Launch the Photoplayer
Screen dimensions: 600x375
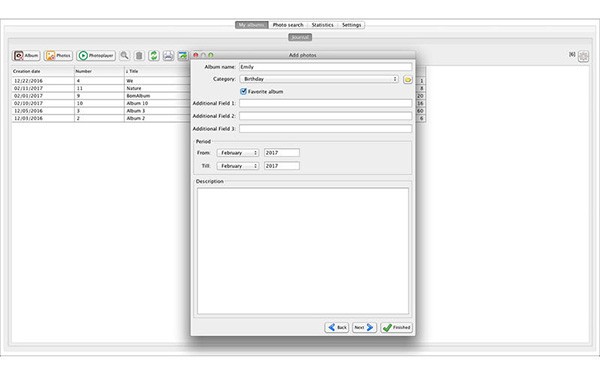(x=96, y=55)
